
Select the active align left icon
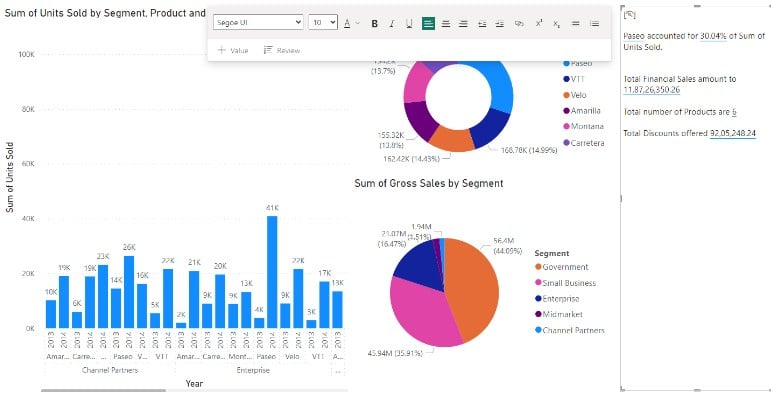click(428, 23)
